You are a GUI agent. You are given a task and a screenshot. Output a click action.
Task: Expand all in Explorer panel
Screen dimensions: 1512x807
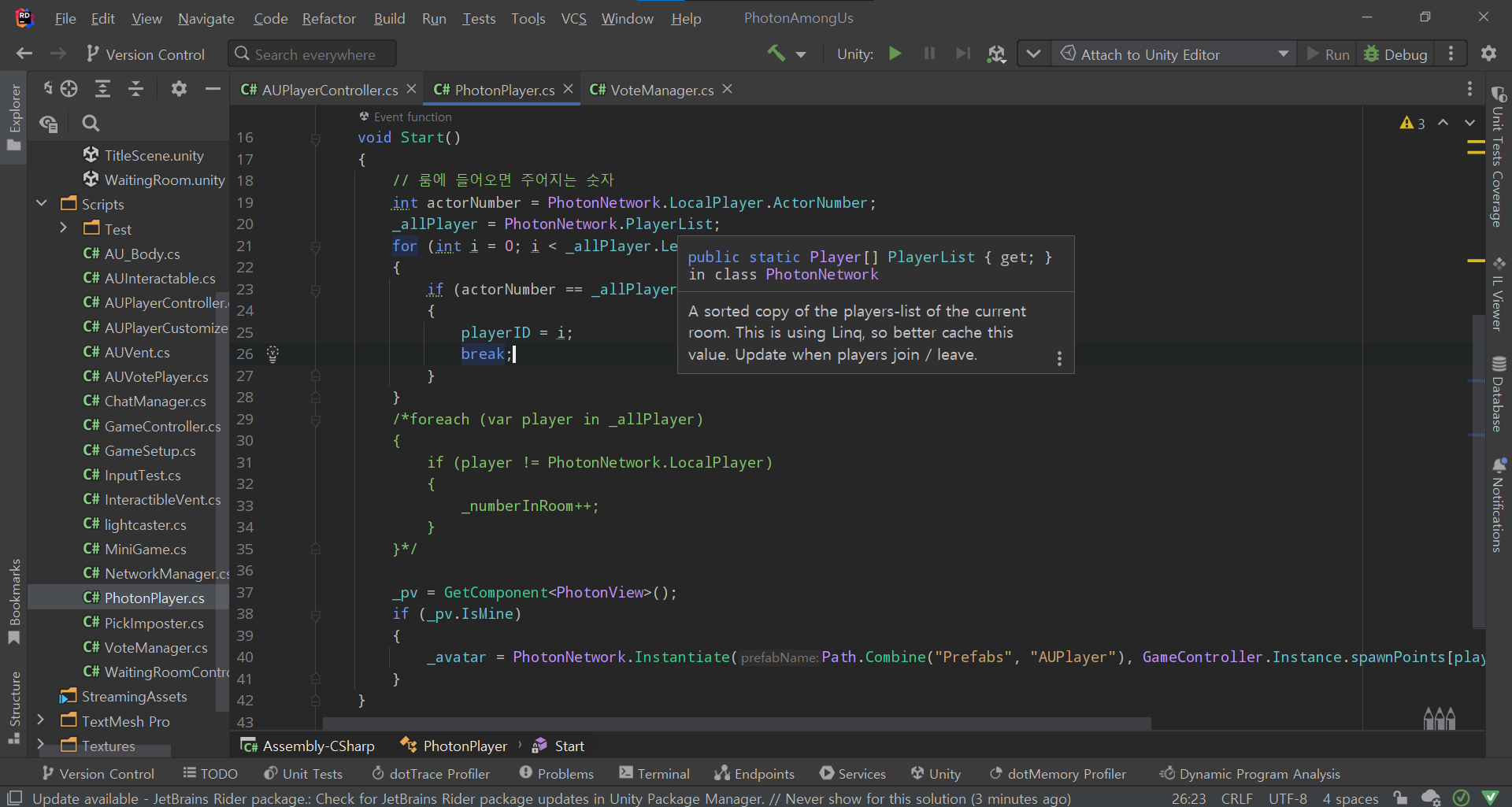coord(102,89)
